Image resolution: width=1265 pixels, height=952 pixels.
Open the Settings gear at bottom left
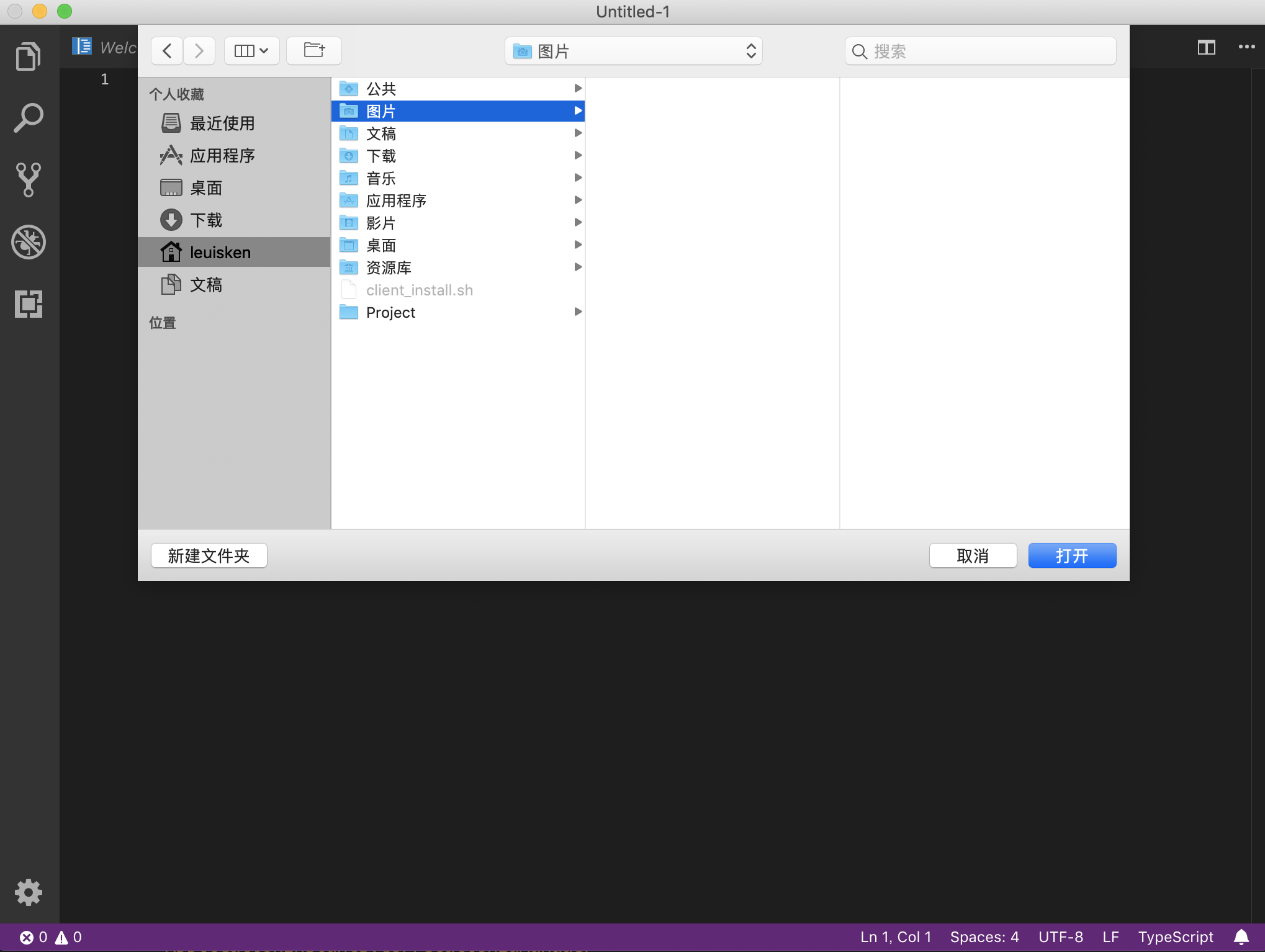tap(28, 892)
